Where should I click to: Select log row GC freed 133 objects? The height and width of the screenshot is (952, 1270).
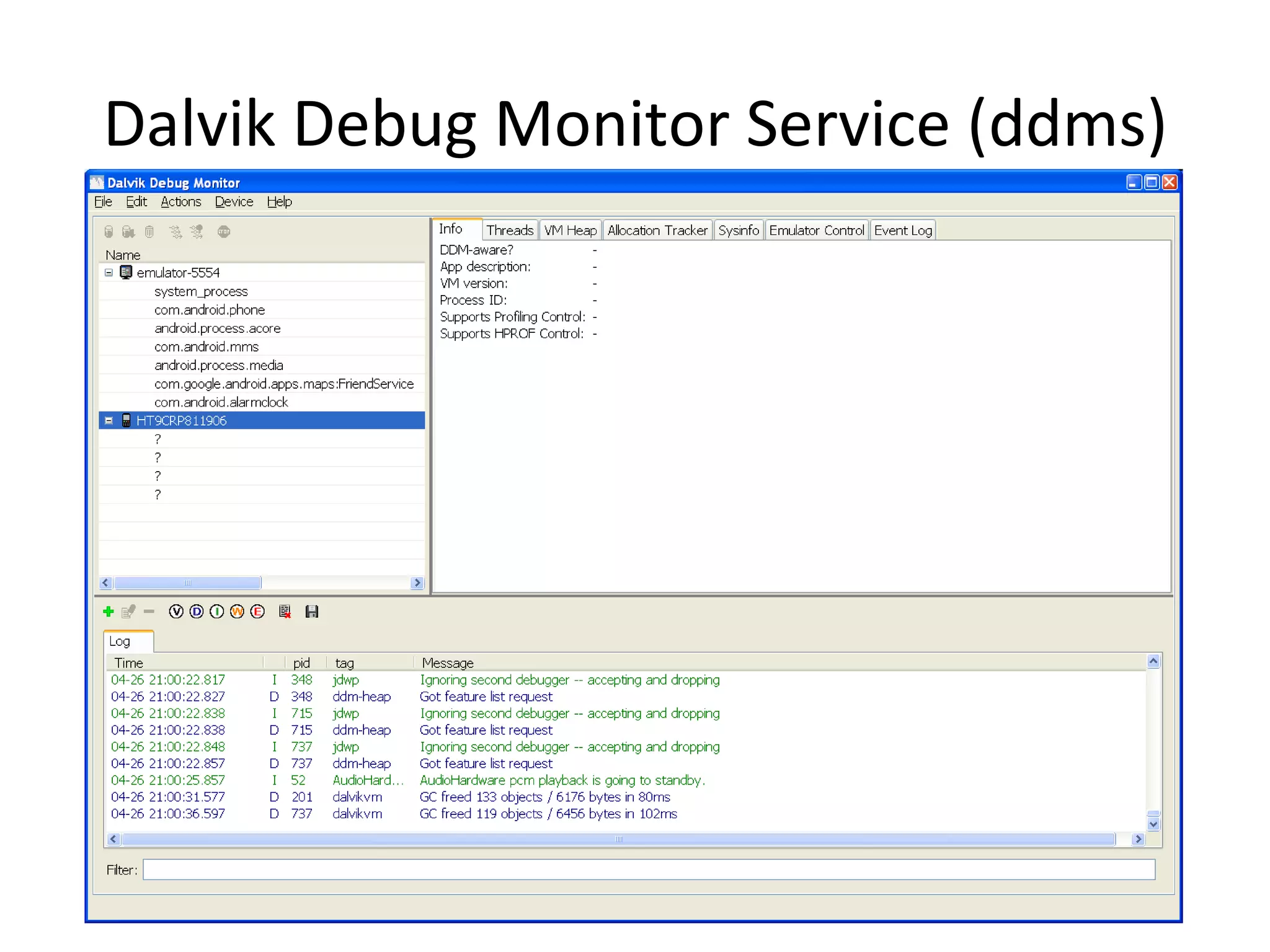coord(626,797)
